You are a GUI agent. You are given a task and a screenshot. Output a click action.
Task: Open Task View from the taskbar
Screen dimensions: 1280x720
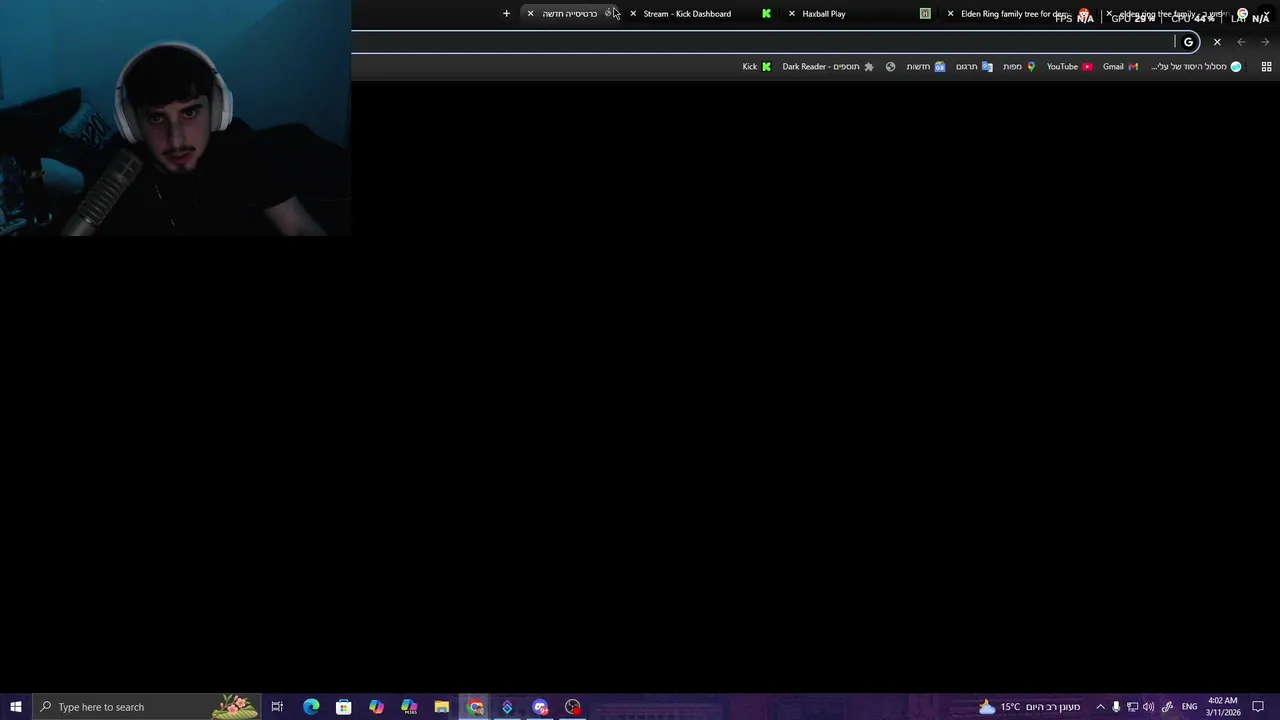pos(277,707)
